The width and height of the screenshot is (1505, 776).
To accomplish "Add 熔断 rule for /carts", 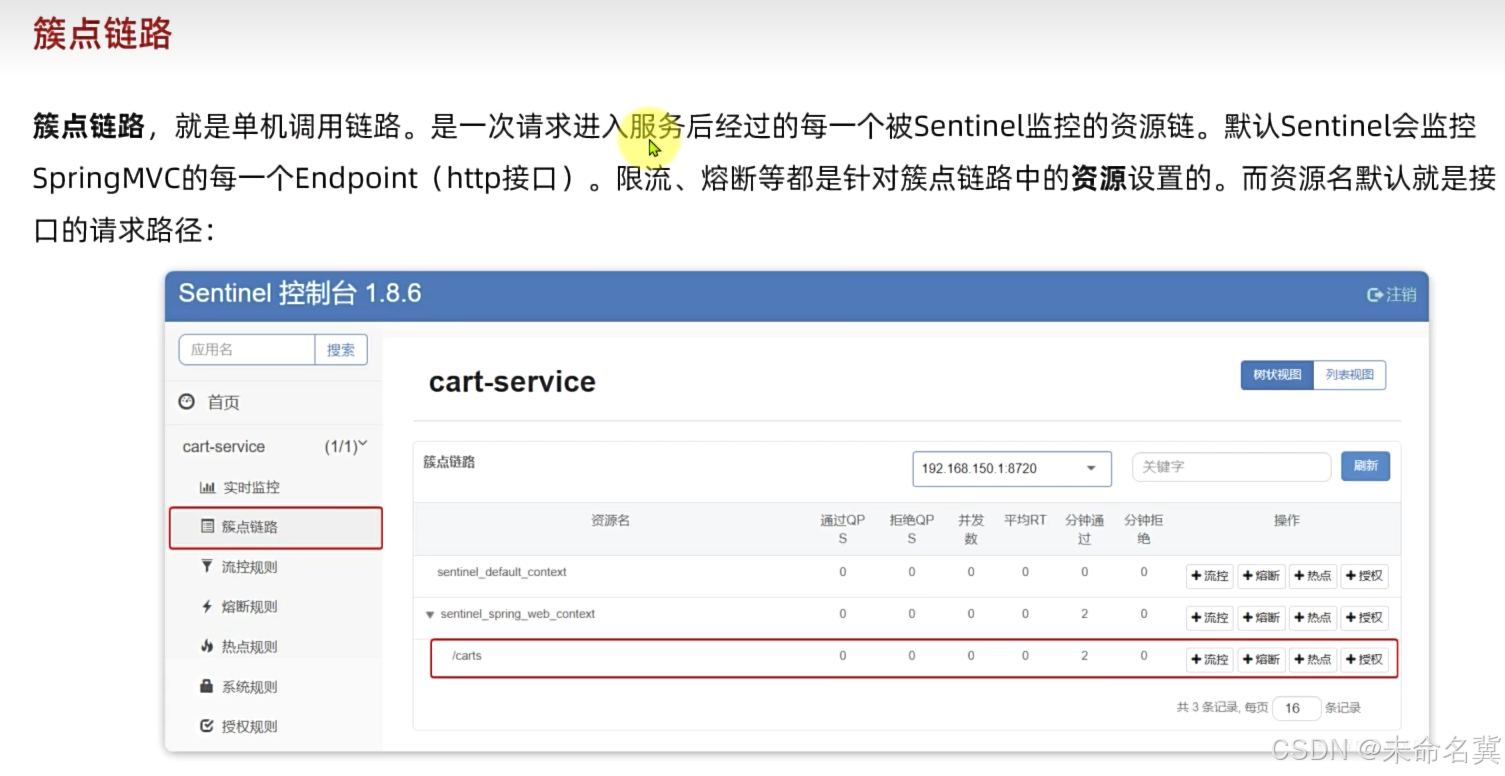I will click(1262, 660).
